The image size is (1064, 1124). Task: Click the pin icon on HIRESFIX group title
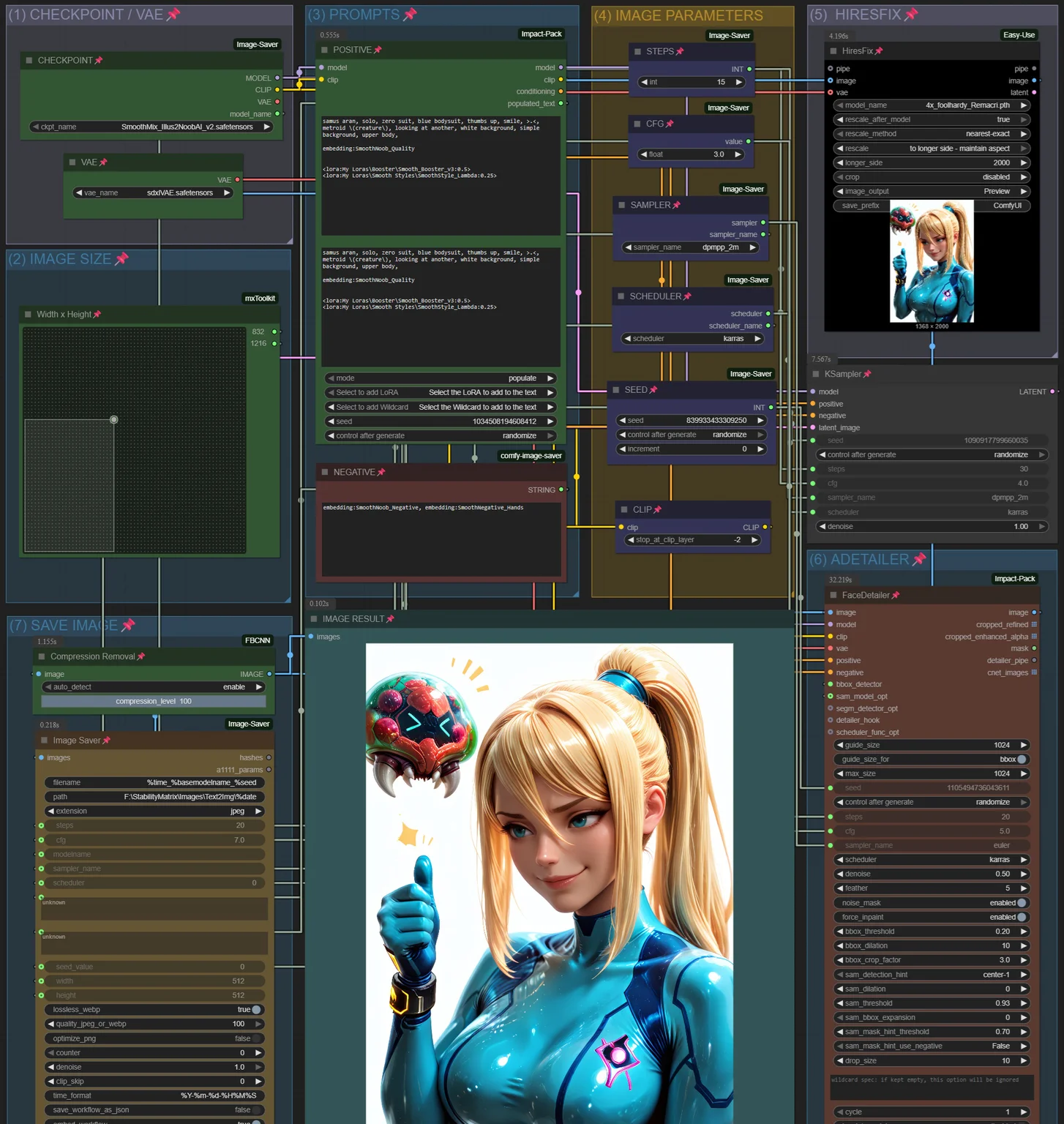click(911, 15)
